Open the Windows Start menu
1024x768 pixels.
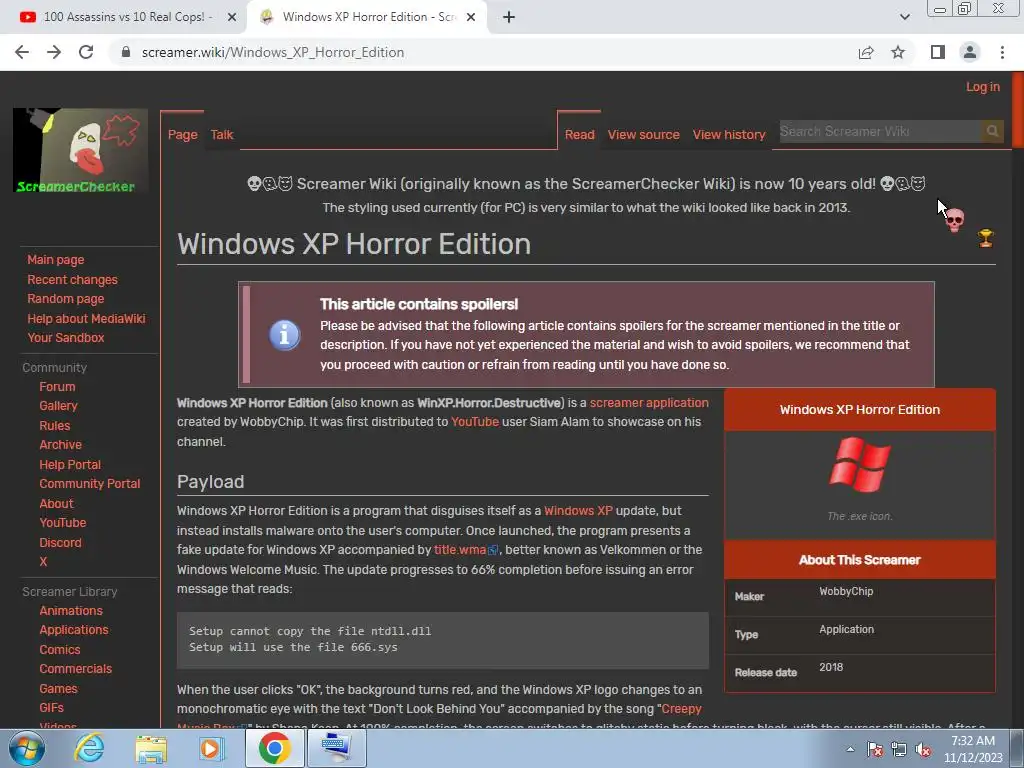[26, 748]
